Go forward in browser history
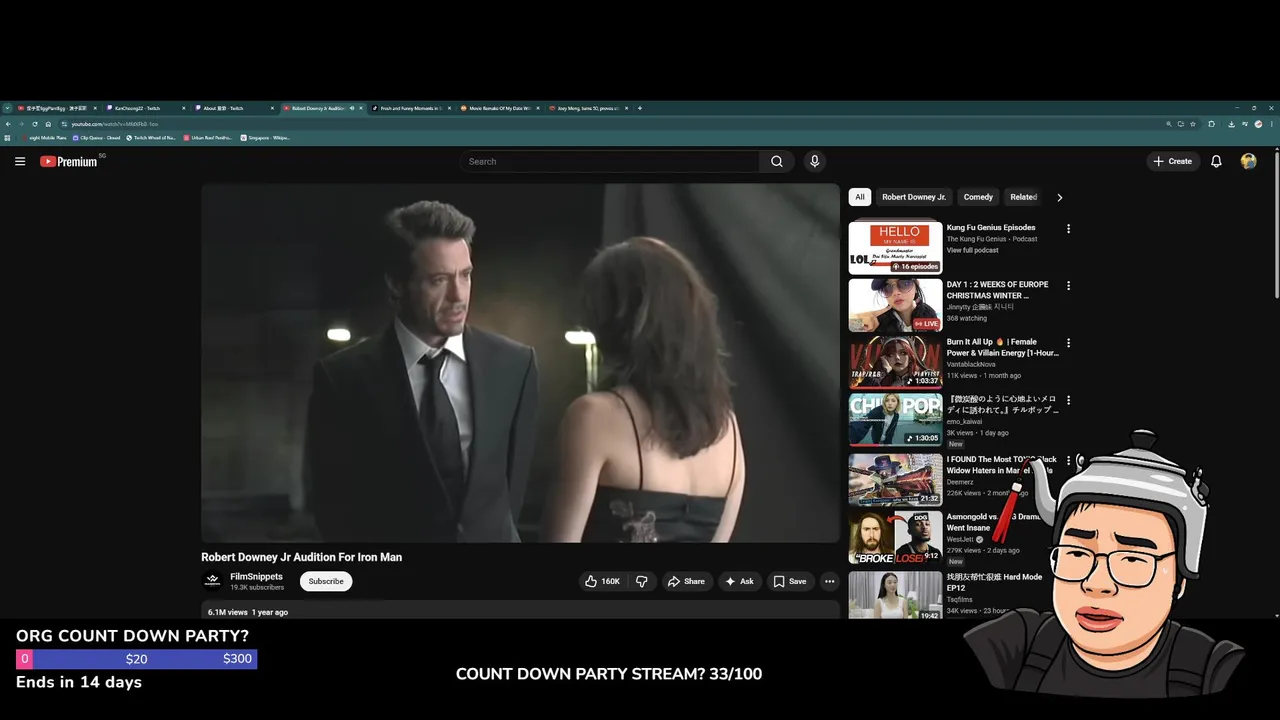1280x720 pixels. coord(21,124)
